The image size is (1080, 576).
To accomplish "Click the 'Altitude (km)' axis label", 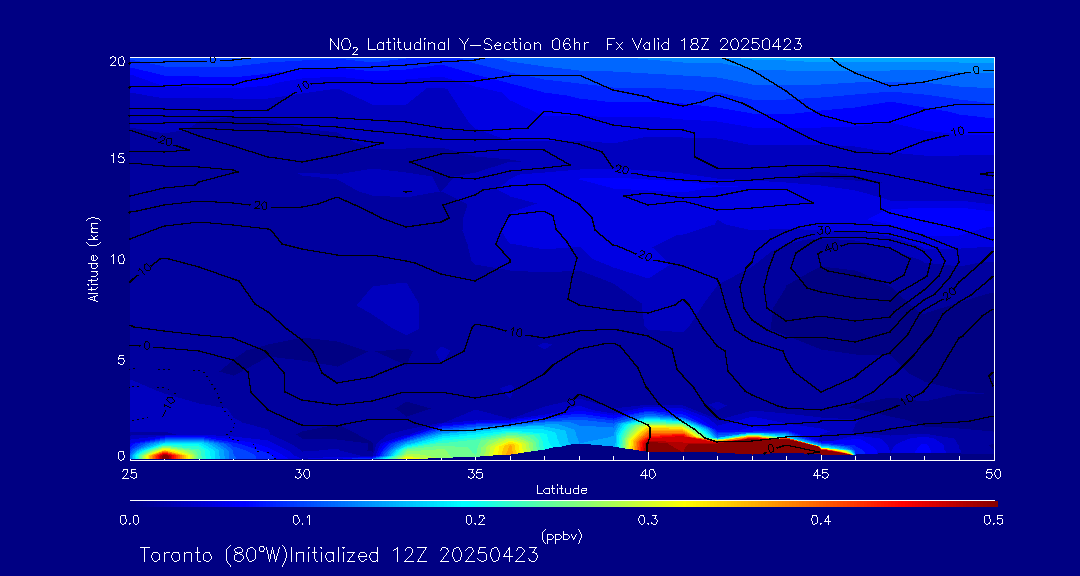I will tap(93, 259).
